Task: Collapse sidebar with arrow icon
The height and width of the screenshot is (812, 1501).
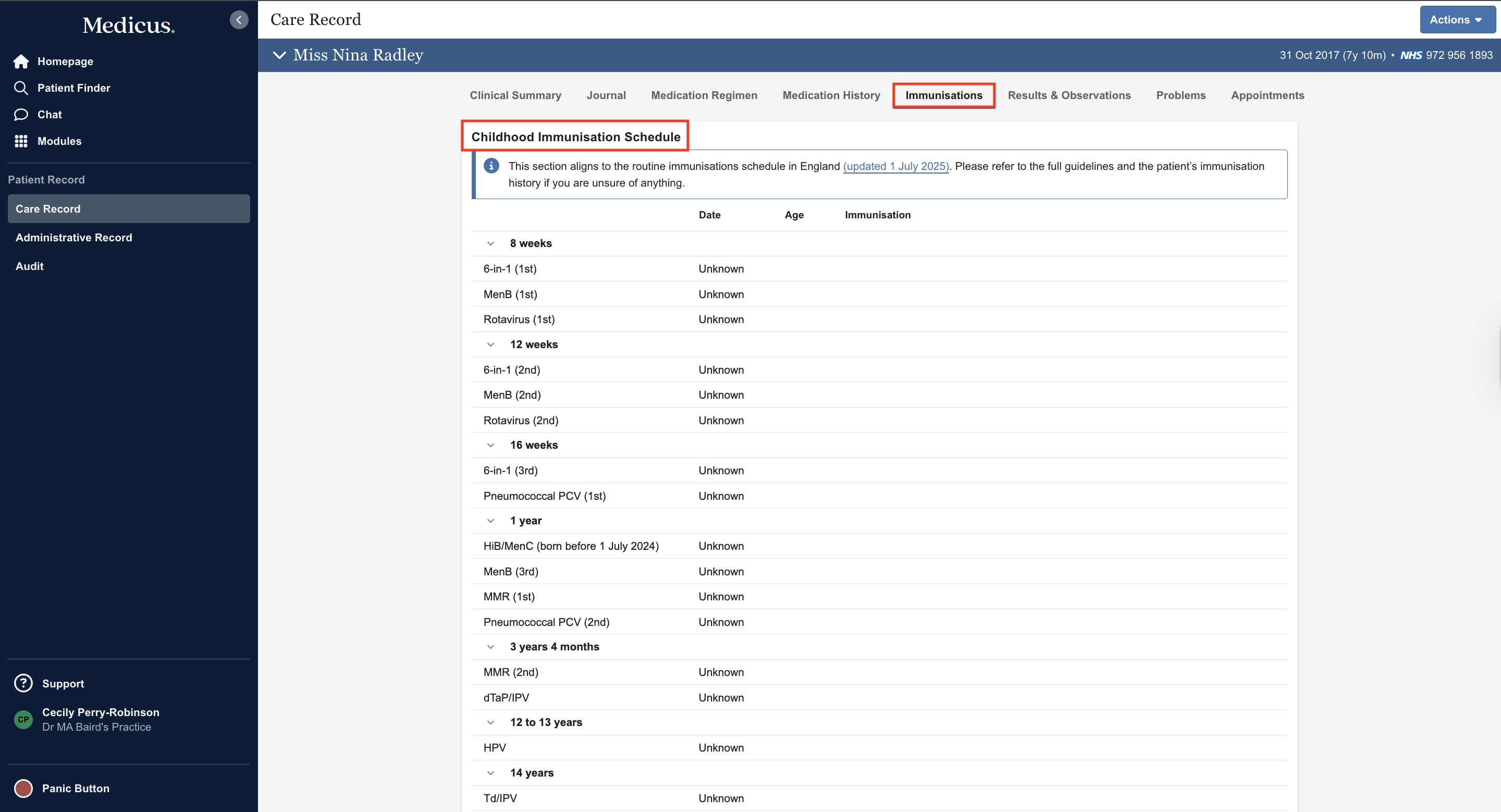Action: 239,20
